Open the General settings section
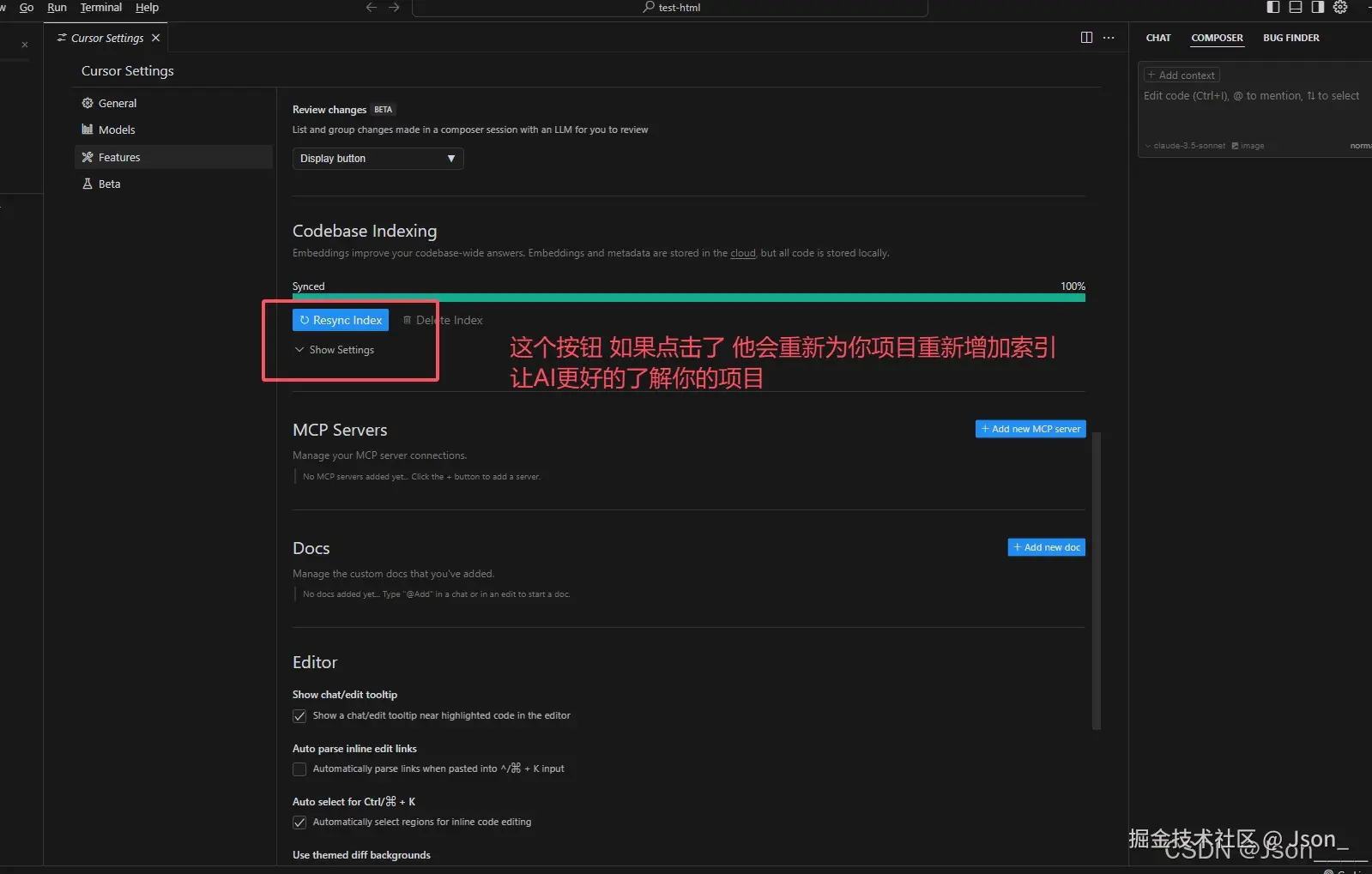Viewport: 1372px width, 874px height. point(173,103)
